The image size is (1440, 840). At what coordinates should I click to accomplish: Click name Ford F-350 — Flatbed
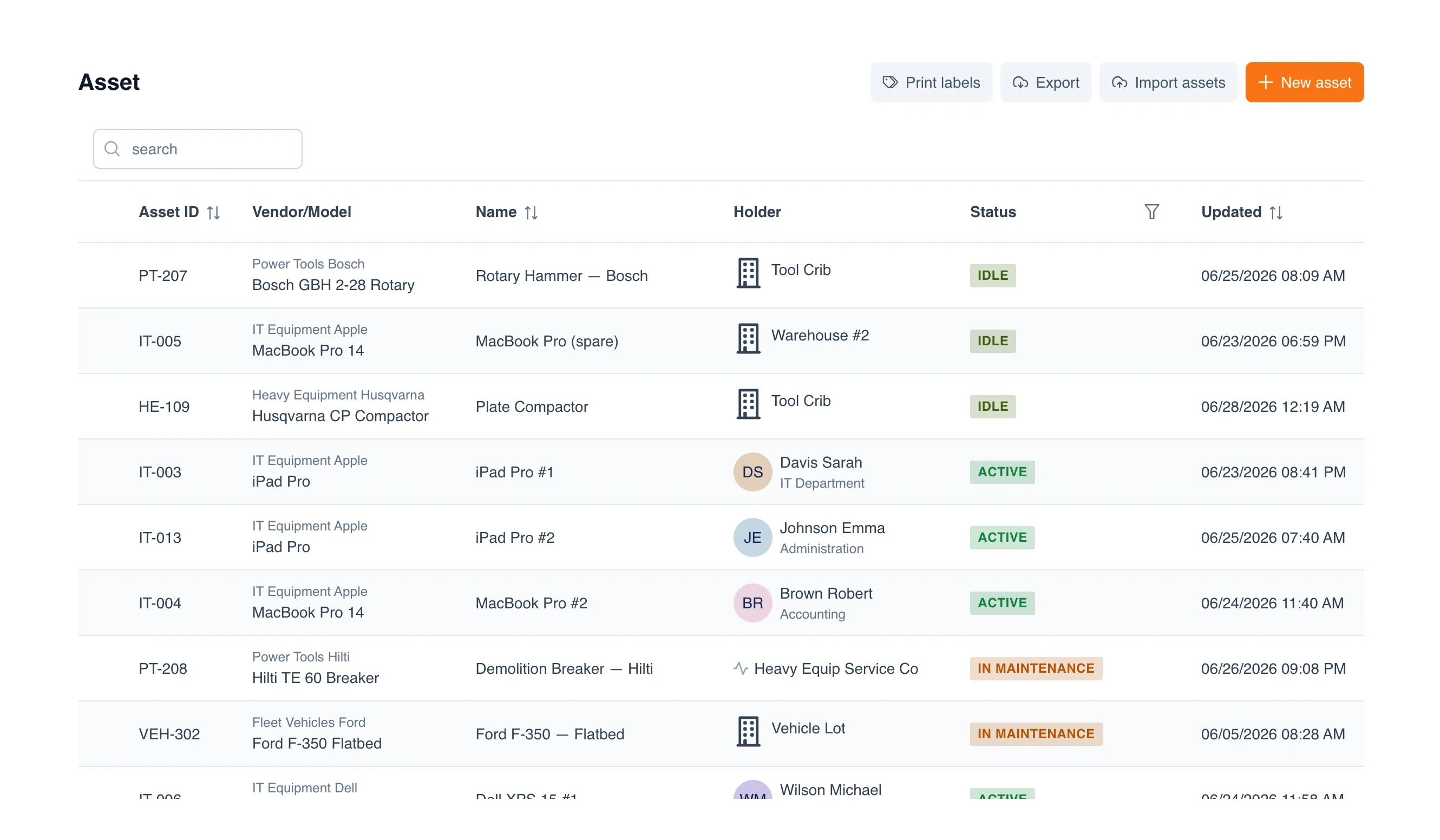point(549,734)
